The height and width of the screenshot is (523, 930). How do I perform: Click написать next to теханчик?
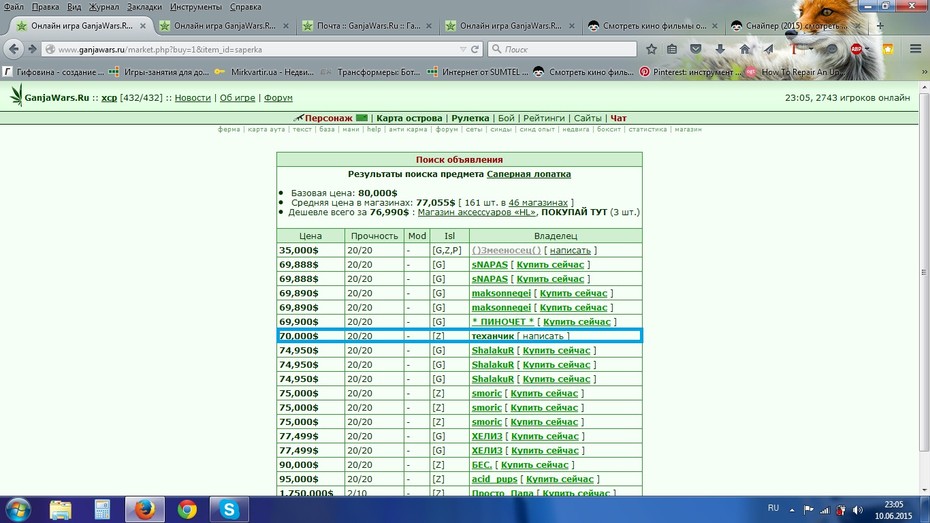pos(543,336)
